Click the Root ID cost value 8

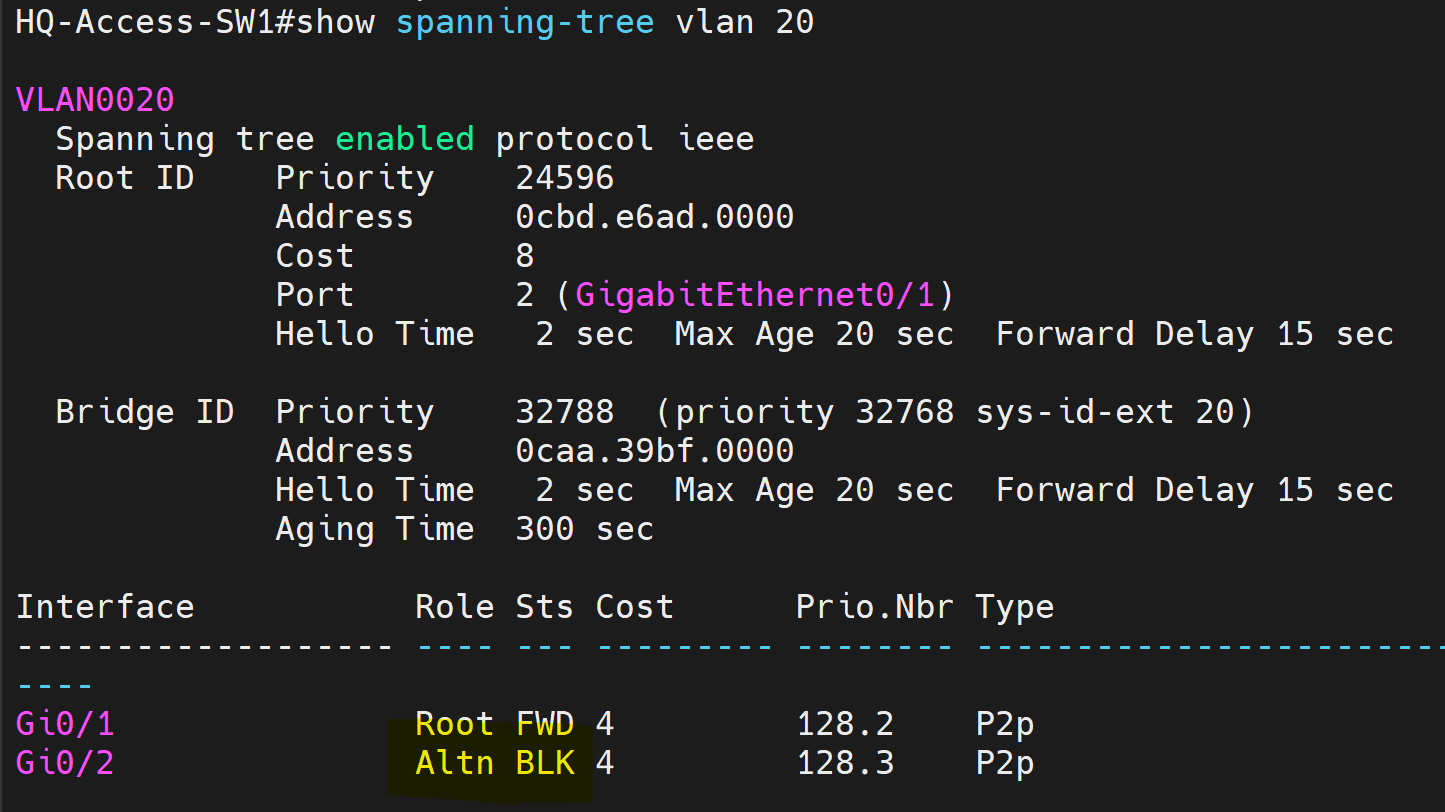pos(525,256)
